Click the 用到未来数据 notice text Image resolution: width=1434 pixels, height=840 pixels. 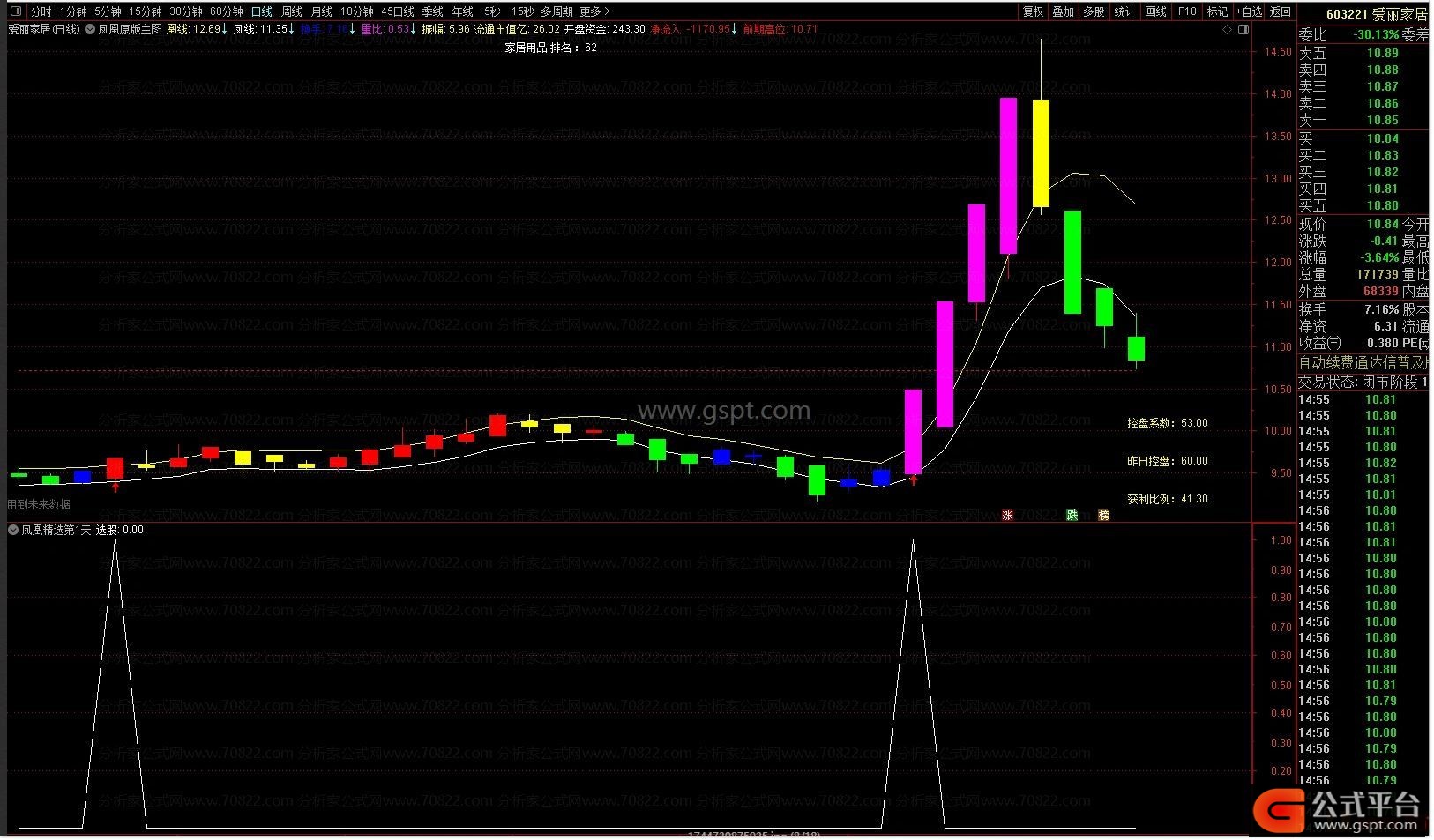[39, 505]
